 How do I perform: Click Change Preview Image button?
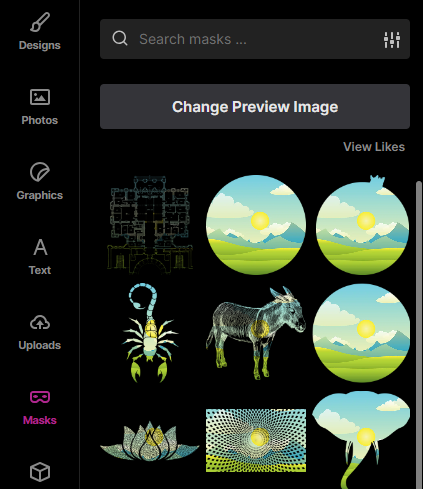255,107
